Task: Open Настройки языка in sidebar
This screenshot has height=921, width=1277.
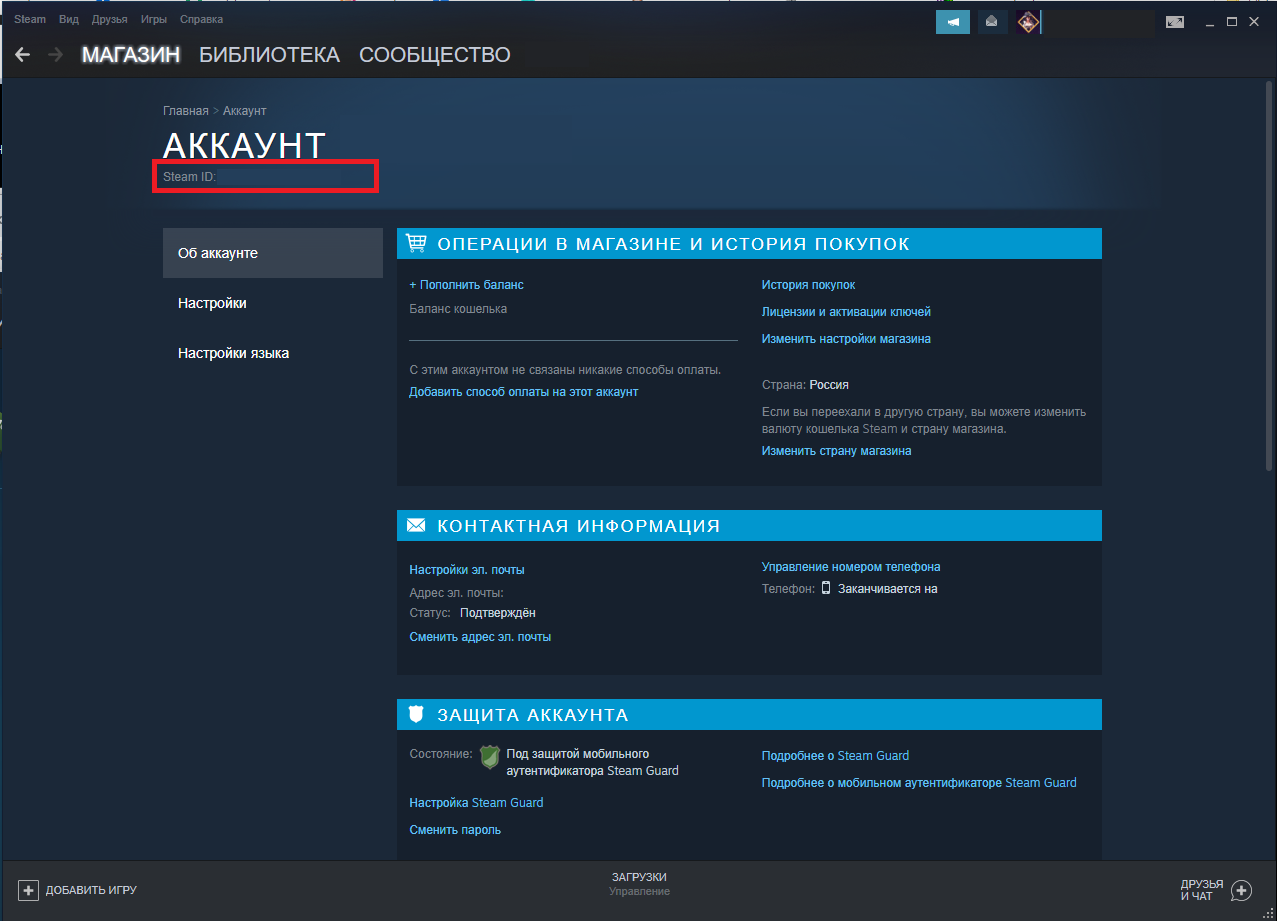Action: 273,353
